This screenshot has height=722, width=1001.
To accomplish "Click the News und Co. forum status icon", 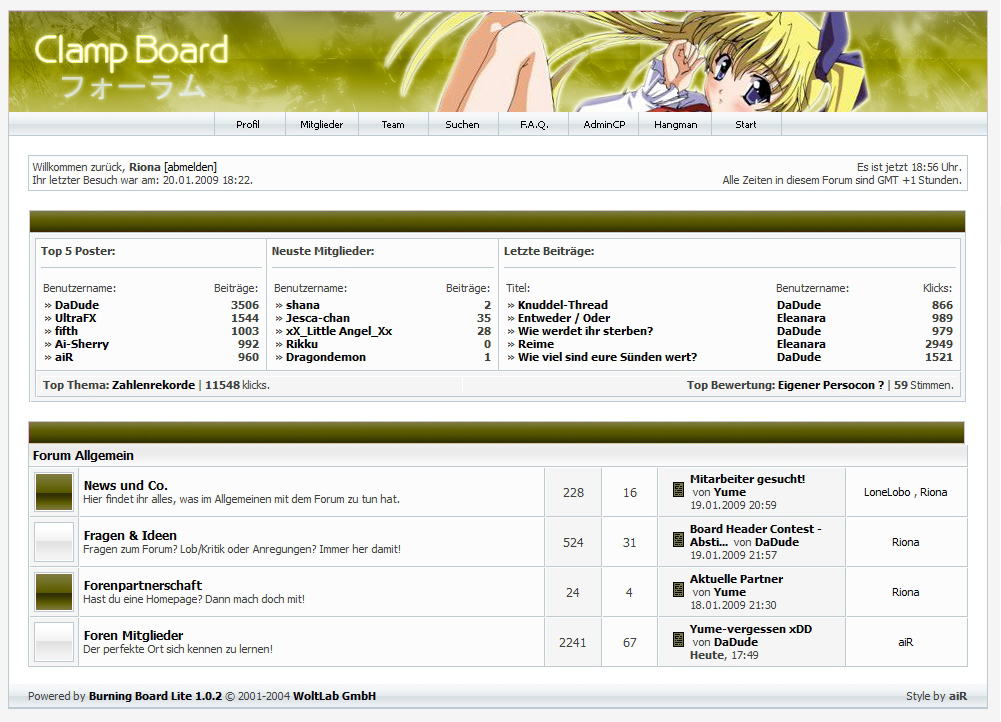I will 54,492.
